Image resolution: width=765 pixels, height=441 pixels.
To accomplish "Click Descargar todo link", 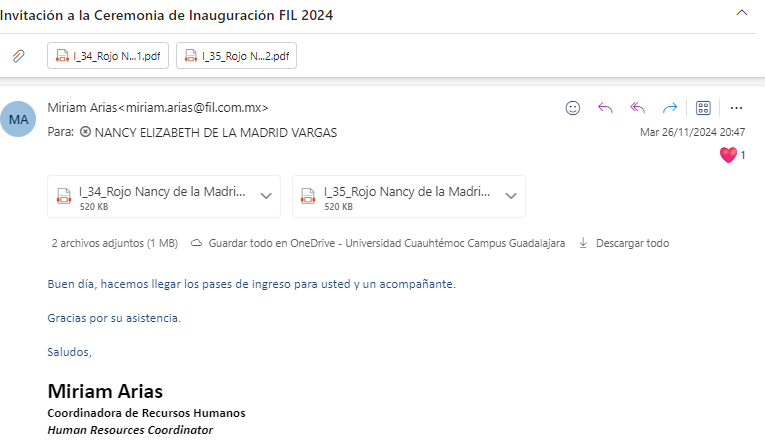I will coord(632,243).
